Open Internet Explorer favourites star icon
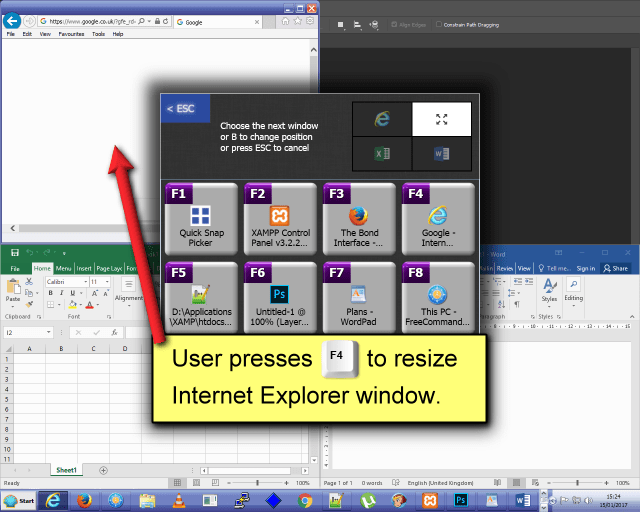Viewport: 640px width, 512px height. click(x=298, y=21)
